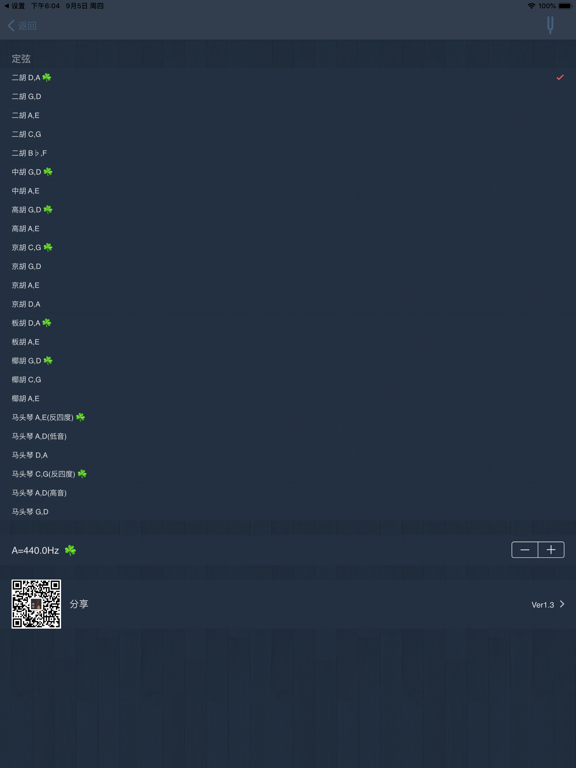Image resolution: width=576 pixels, height=768 pixels.
Task: Tap the share QR code image
Action: click(x=36, y=604)
